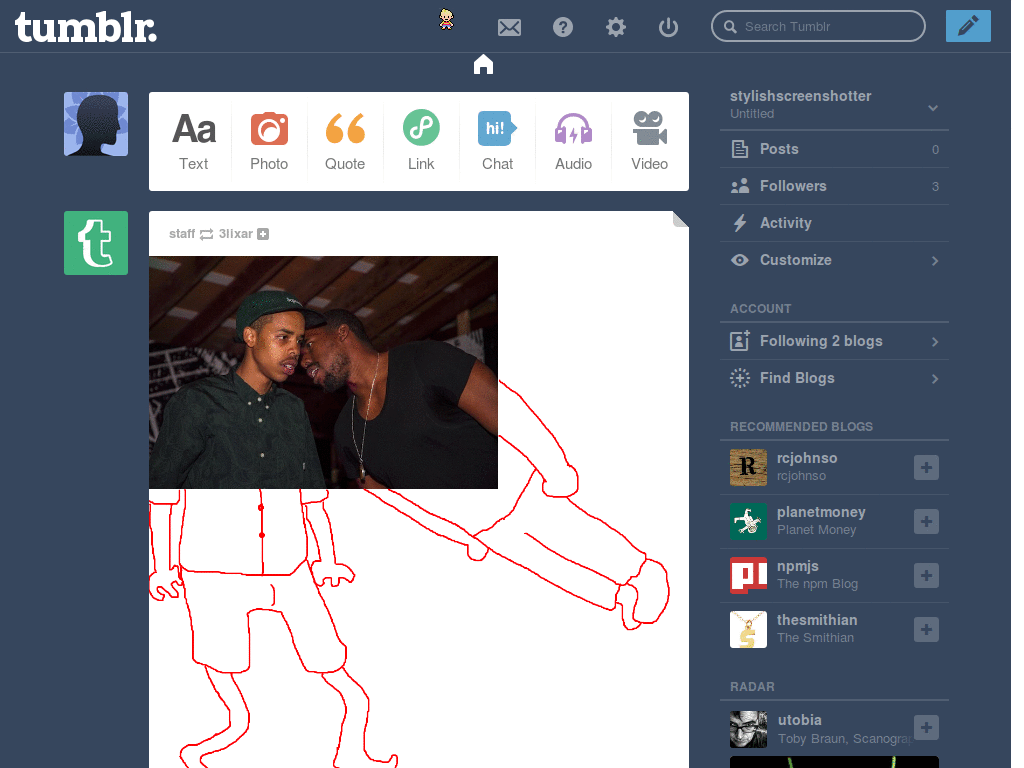
Task: Expand the Find Blogs chevron
Action: pyautogui.click(x=935, y=379)
